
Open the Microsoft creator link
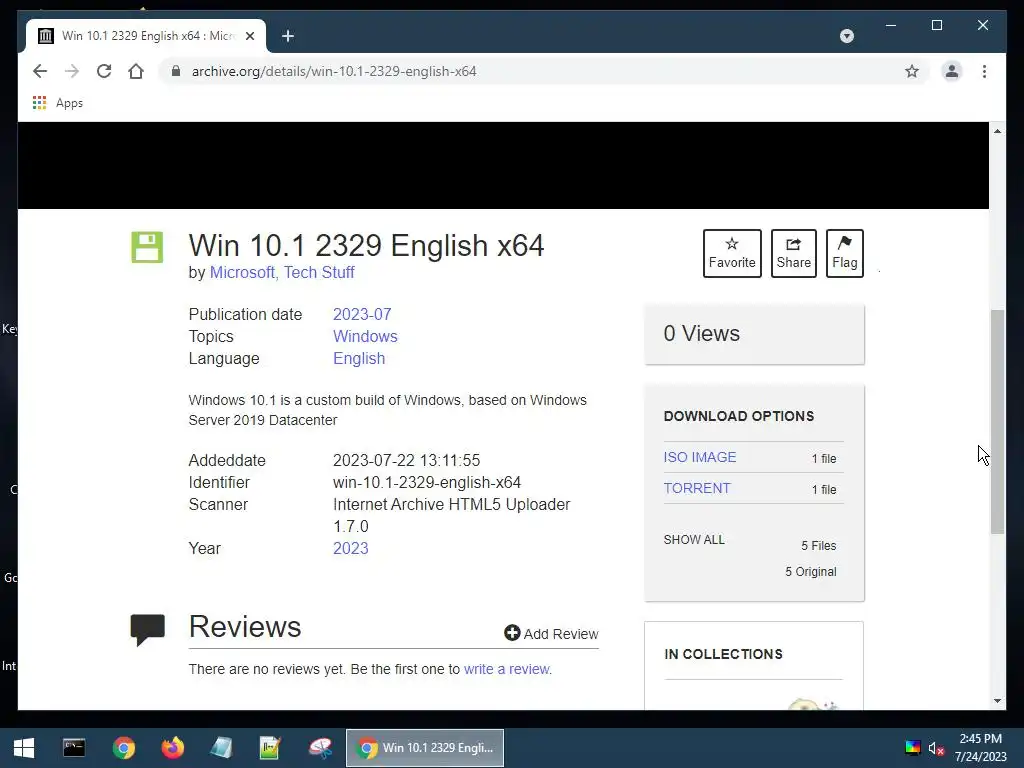coord(242,272)
